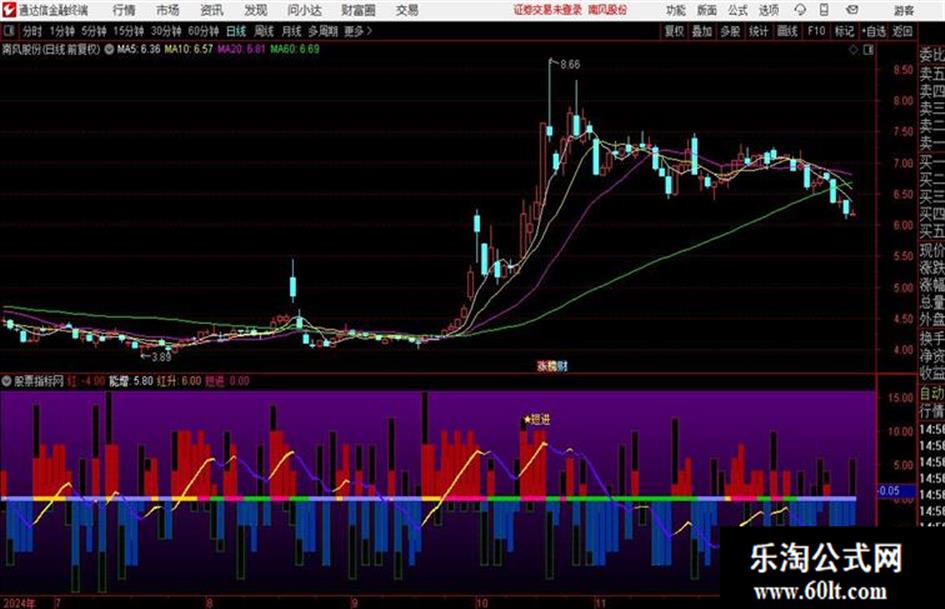Click the 15.00 indicator axis label
Viewport: 945px width, 609px height.
(901, 397)
